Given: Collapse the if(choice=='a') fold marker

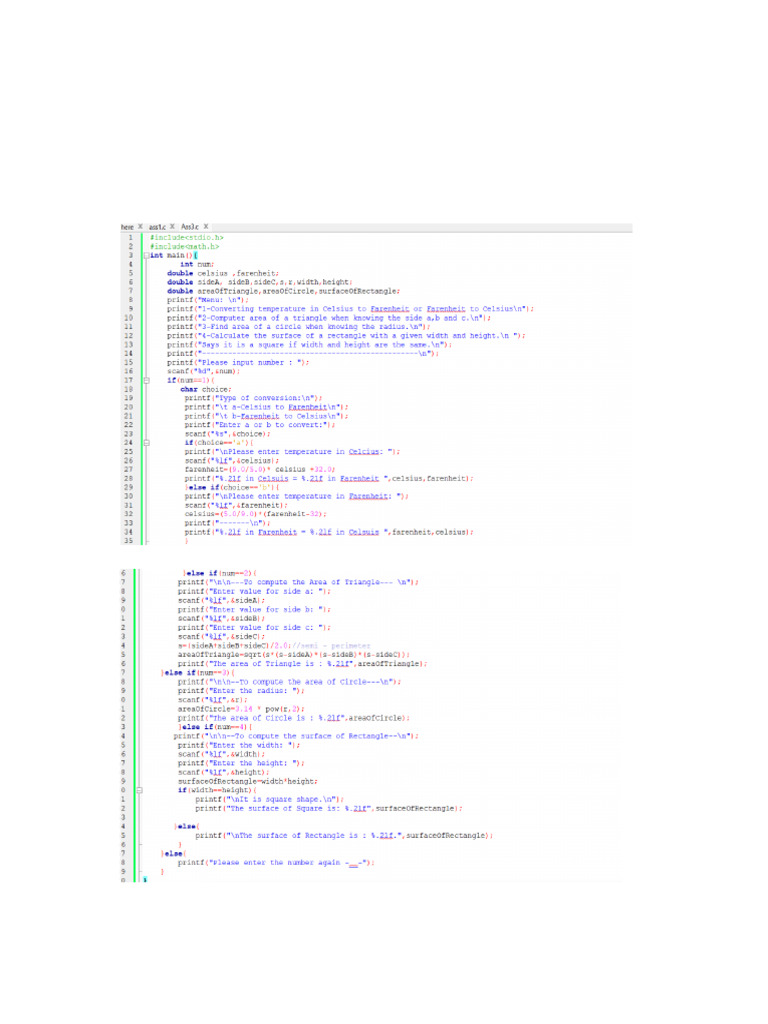Looking at the screenshot, I should (x=146, y=442).
